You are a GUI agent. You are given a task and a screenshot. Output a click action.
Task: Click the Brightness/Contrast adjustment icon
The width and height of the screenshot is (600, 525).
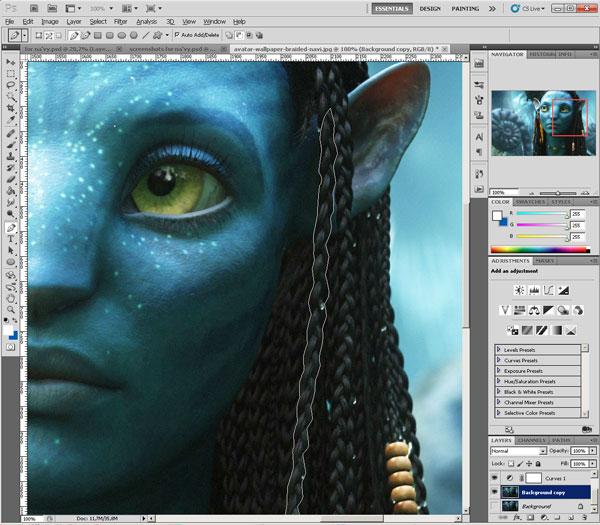[x=520, y=290]
